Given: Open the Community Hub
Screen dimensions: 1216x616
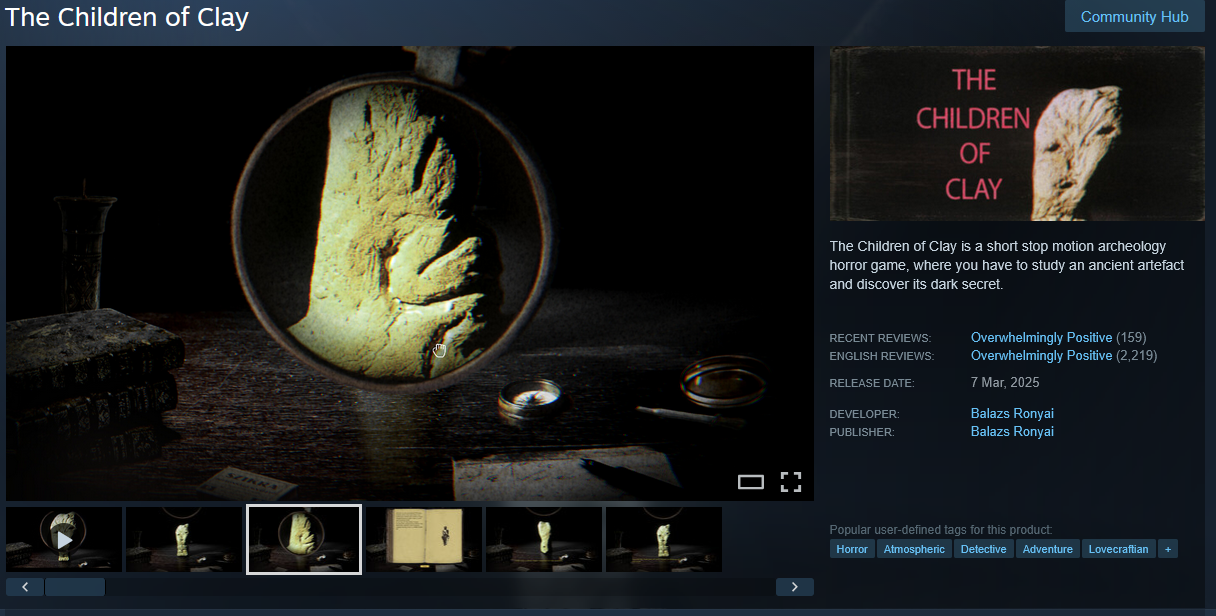Looking at the screenshot, I should click(1134, 17).
